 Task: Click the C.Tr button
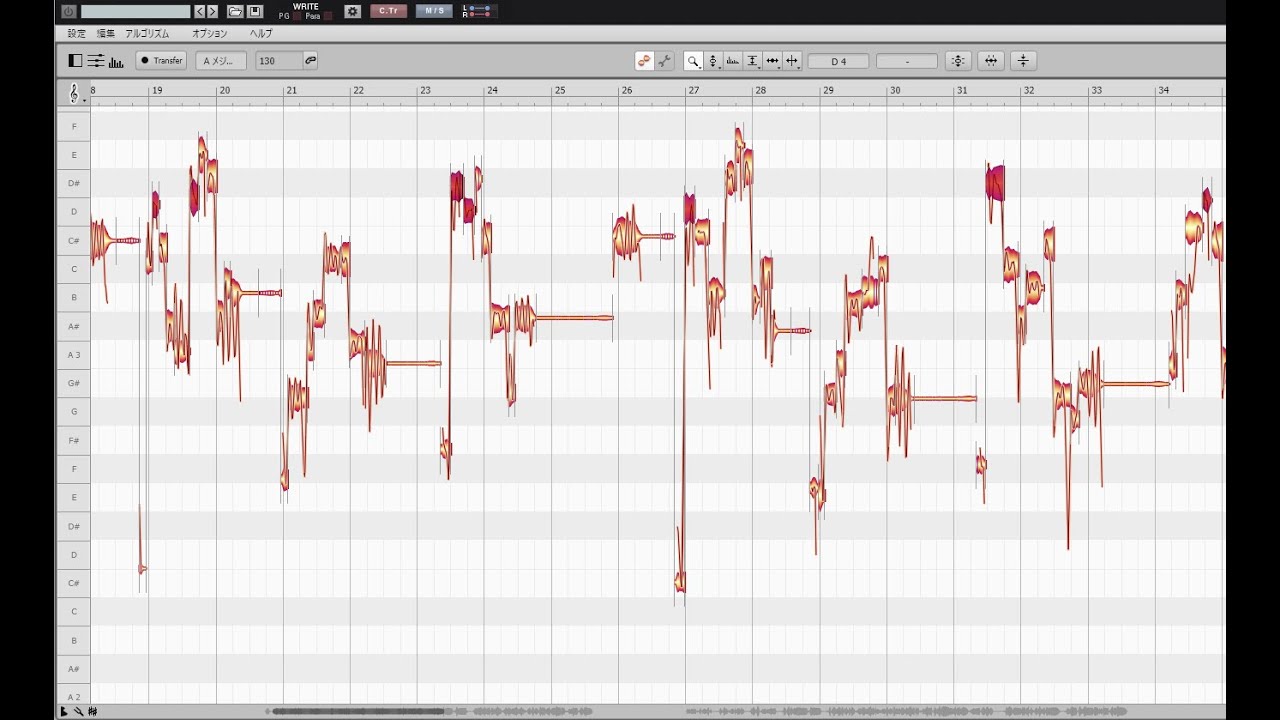389,11
